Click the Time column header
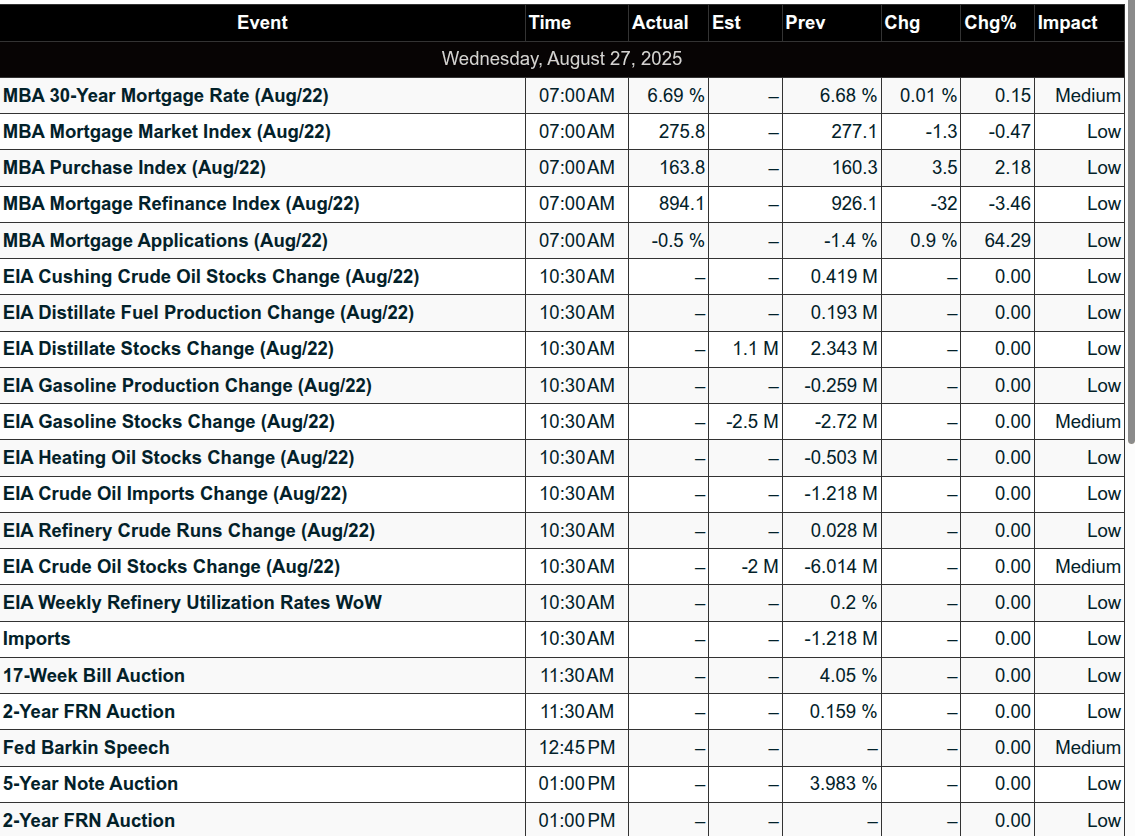1135x836 pixels. [x=549, y=22]
